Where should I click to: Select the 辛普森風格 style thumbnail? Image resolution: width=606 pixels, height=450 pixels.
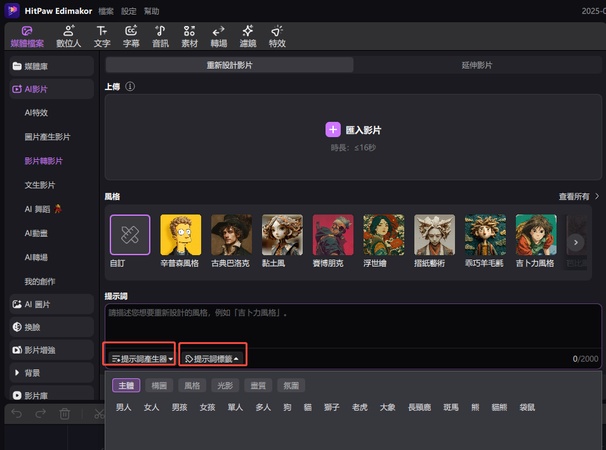pos(181,235)
